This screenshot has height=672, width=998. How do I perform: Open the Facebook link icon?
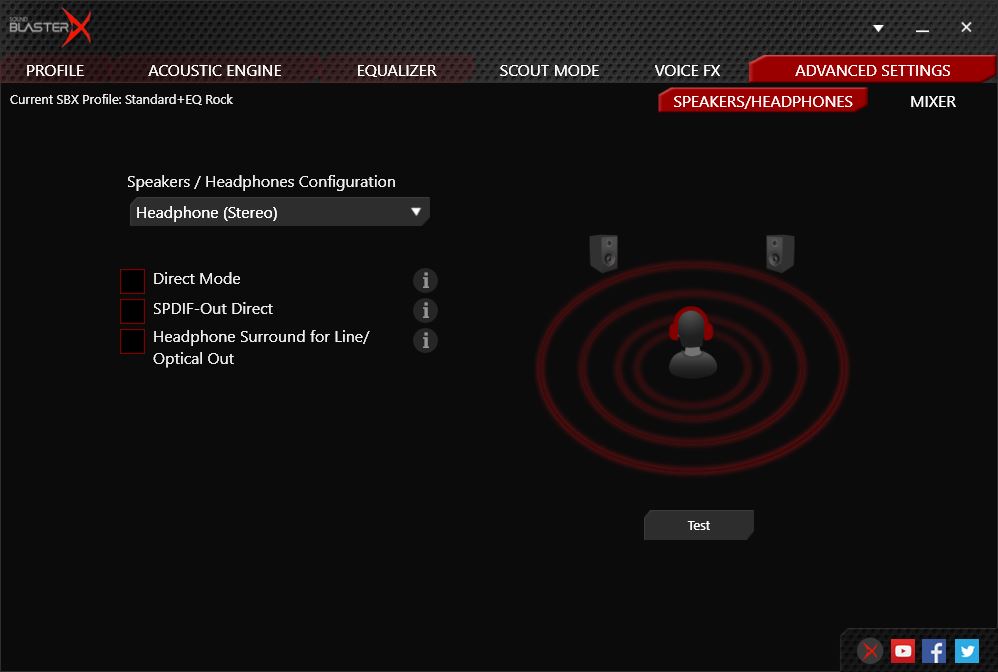click(934, 651)
